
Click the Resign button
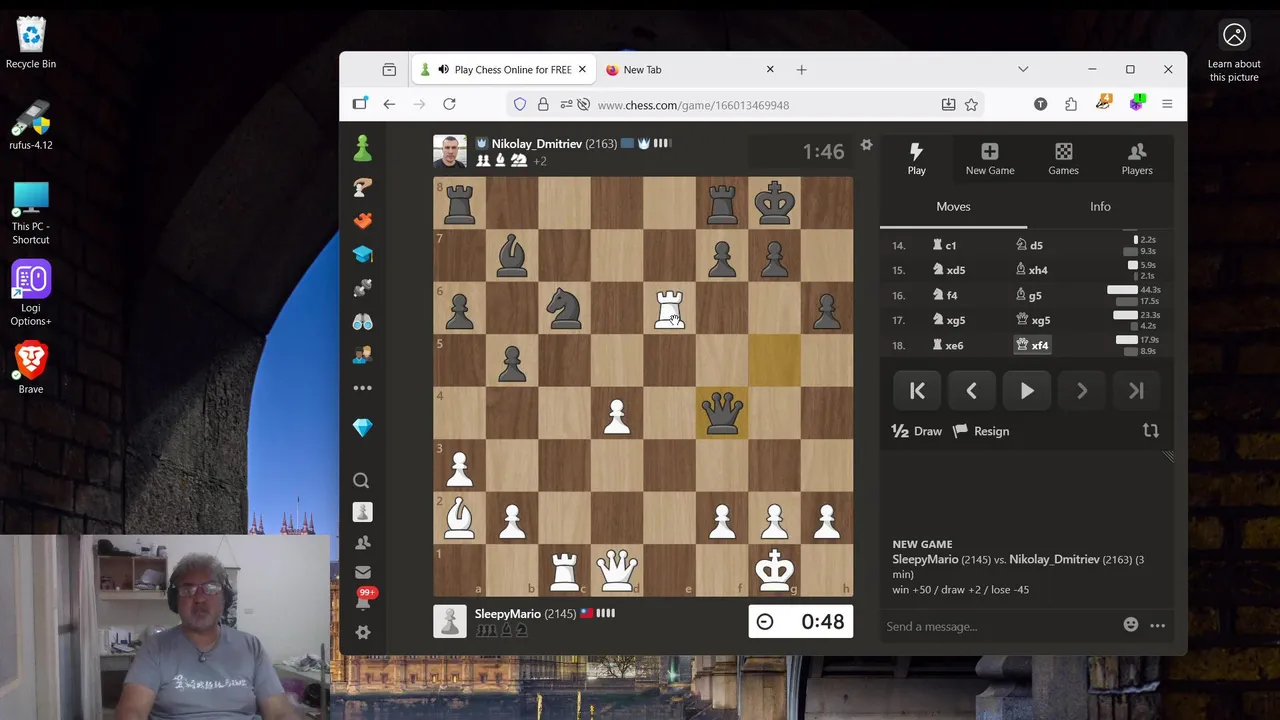tap(981, 431)
